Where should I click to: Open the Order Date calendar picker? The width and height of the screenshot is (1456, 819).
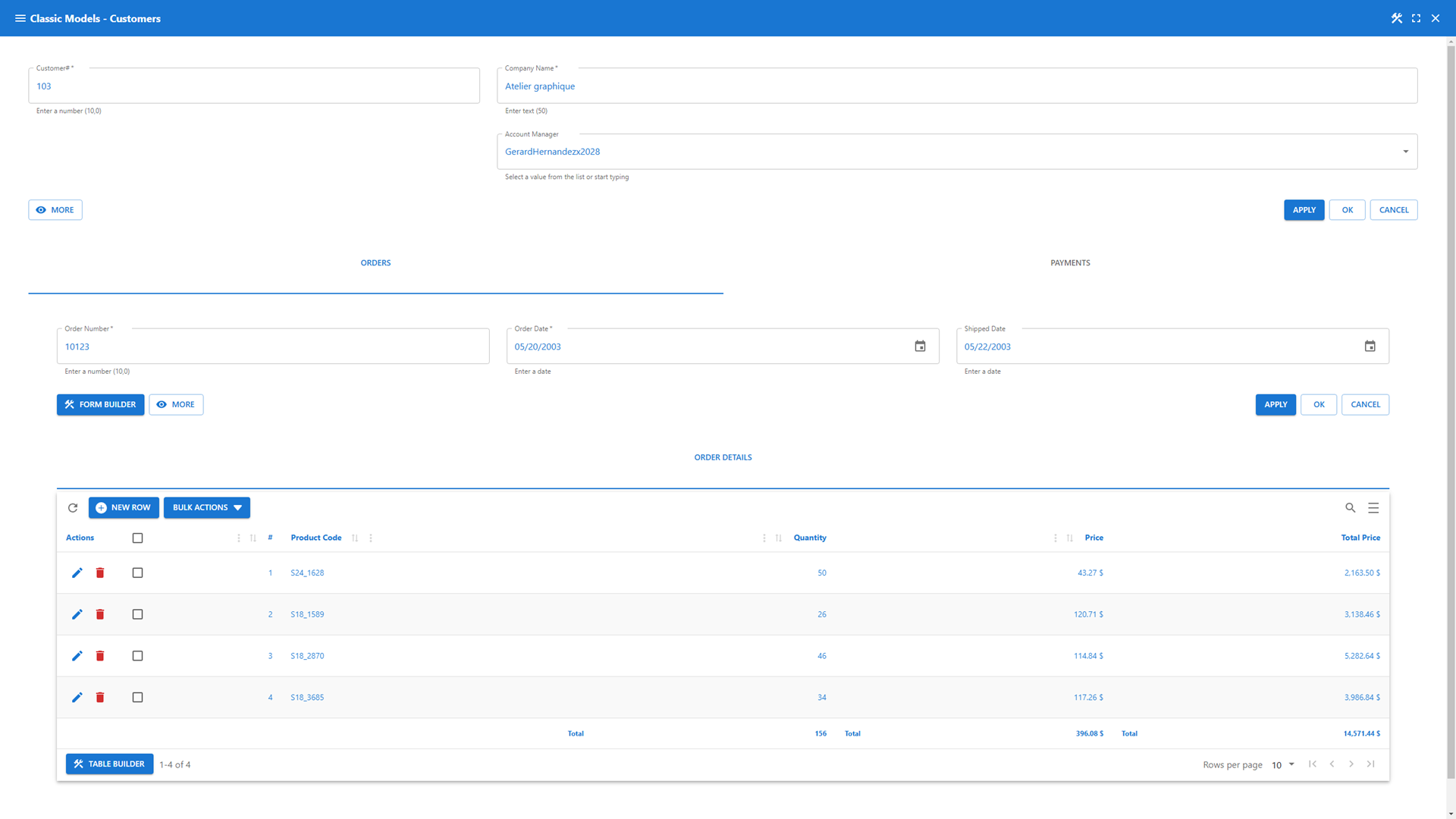coord(920,347)
